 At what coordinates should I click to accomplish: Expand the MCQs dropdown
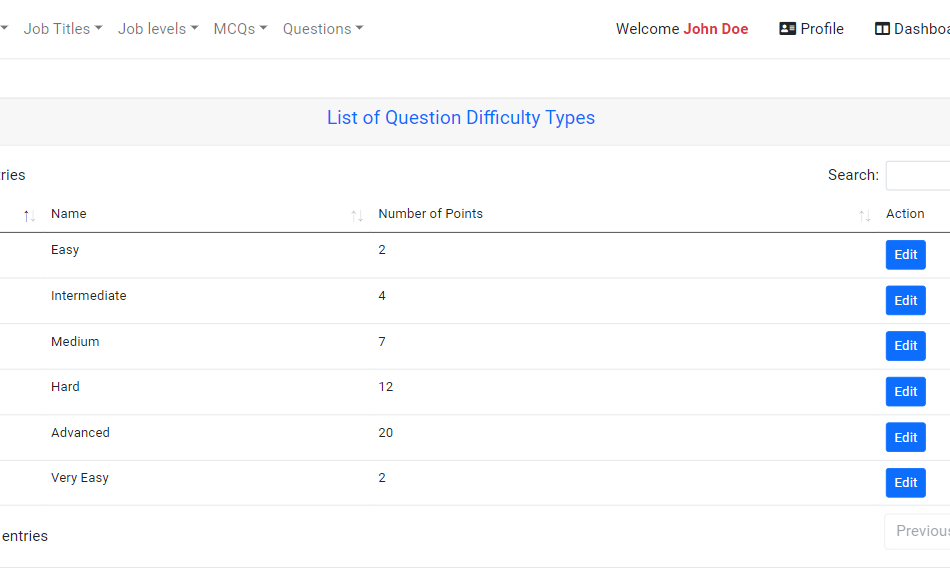point(239,28)
